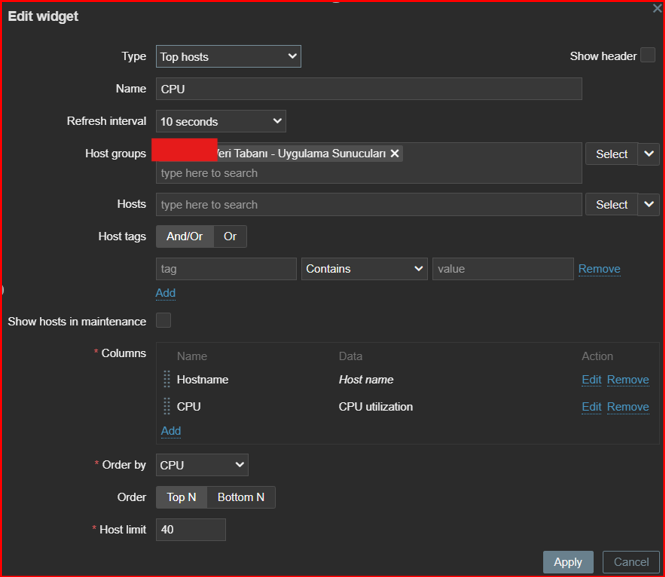Apply the widget changes

tap(568, 562)
